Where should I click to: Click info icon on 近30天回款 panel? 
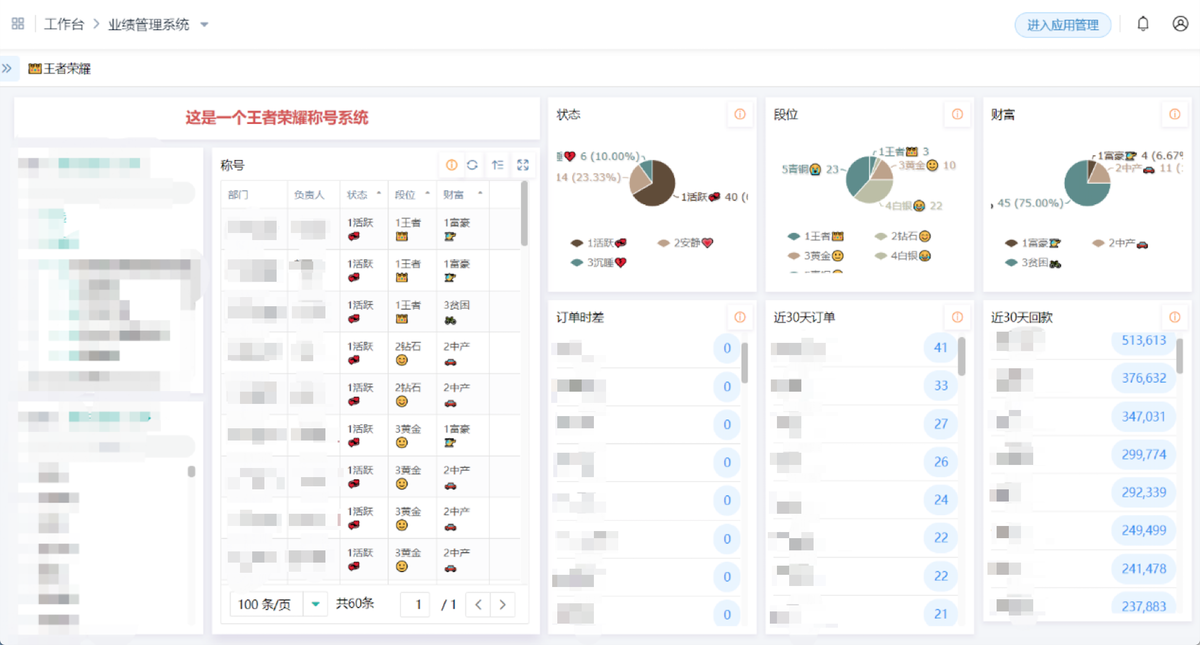point(1174,317)
